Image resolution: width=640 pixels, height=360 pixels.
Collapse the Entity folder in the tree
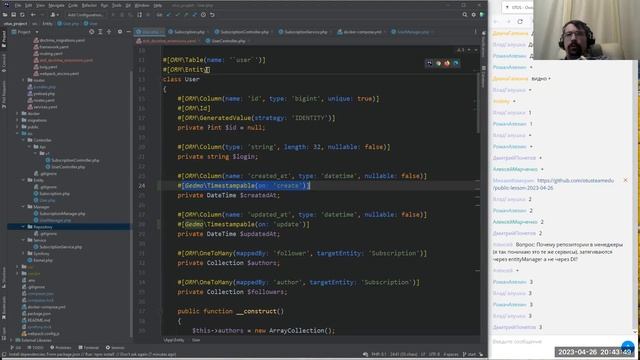click(x=24, y=180)
